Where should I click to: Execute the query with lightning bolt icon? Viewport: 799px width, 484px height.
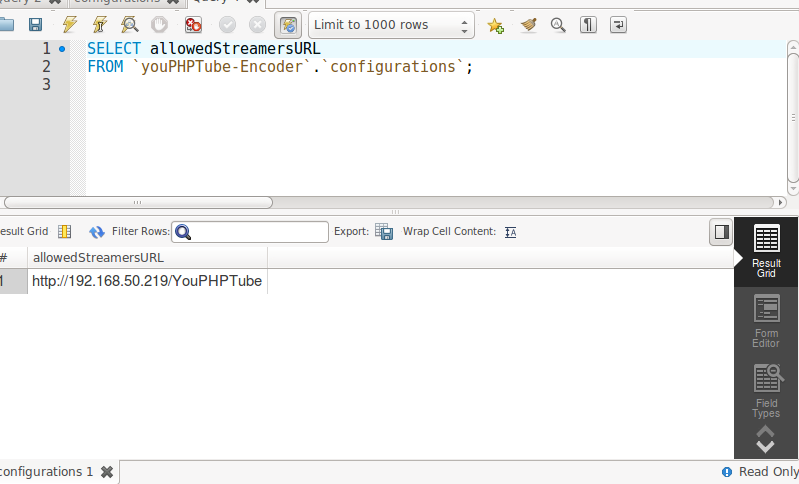[70, 24]
